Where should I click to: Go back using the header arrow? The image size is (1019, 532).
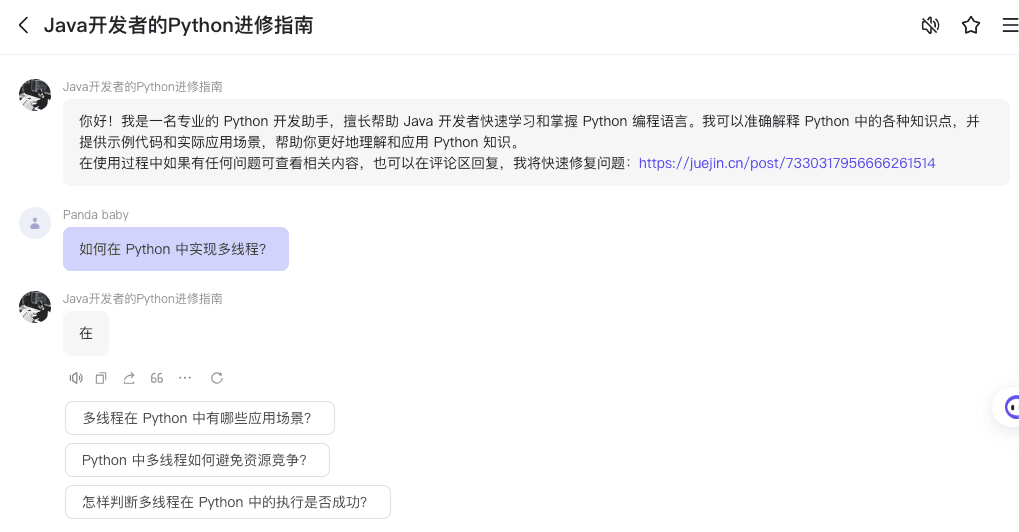[x=23, y=26]
